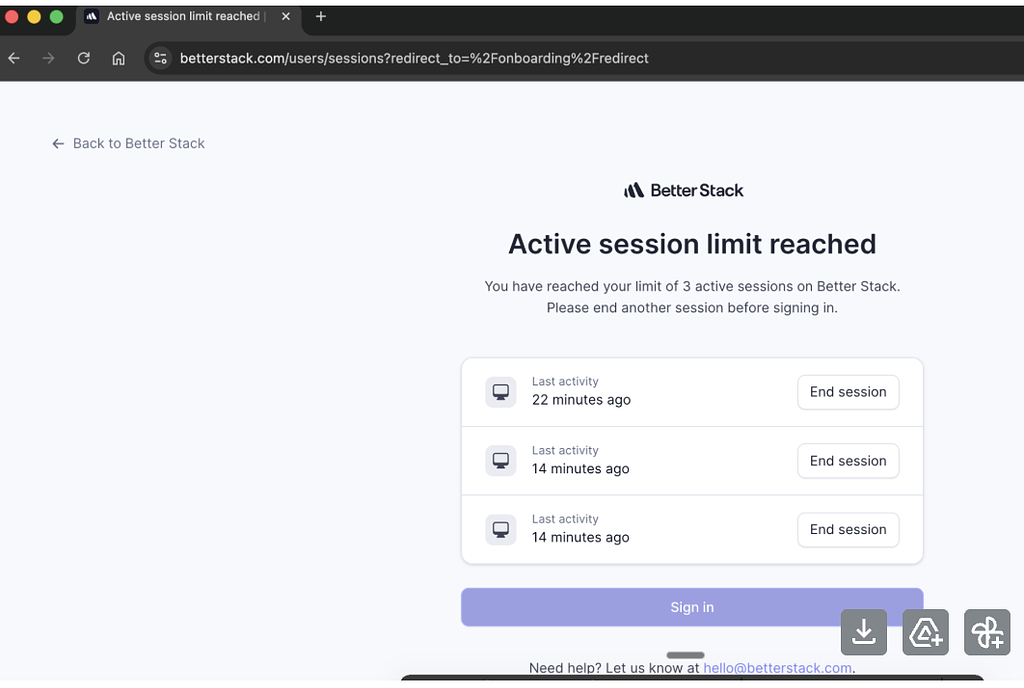Screen dimensions: 1024x688
Task: Go to the browser home page
Action: (x=118, y=58)
